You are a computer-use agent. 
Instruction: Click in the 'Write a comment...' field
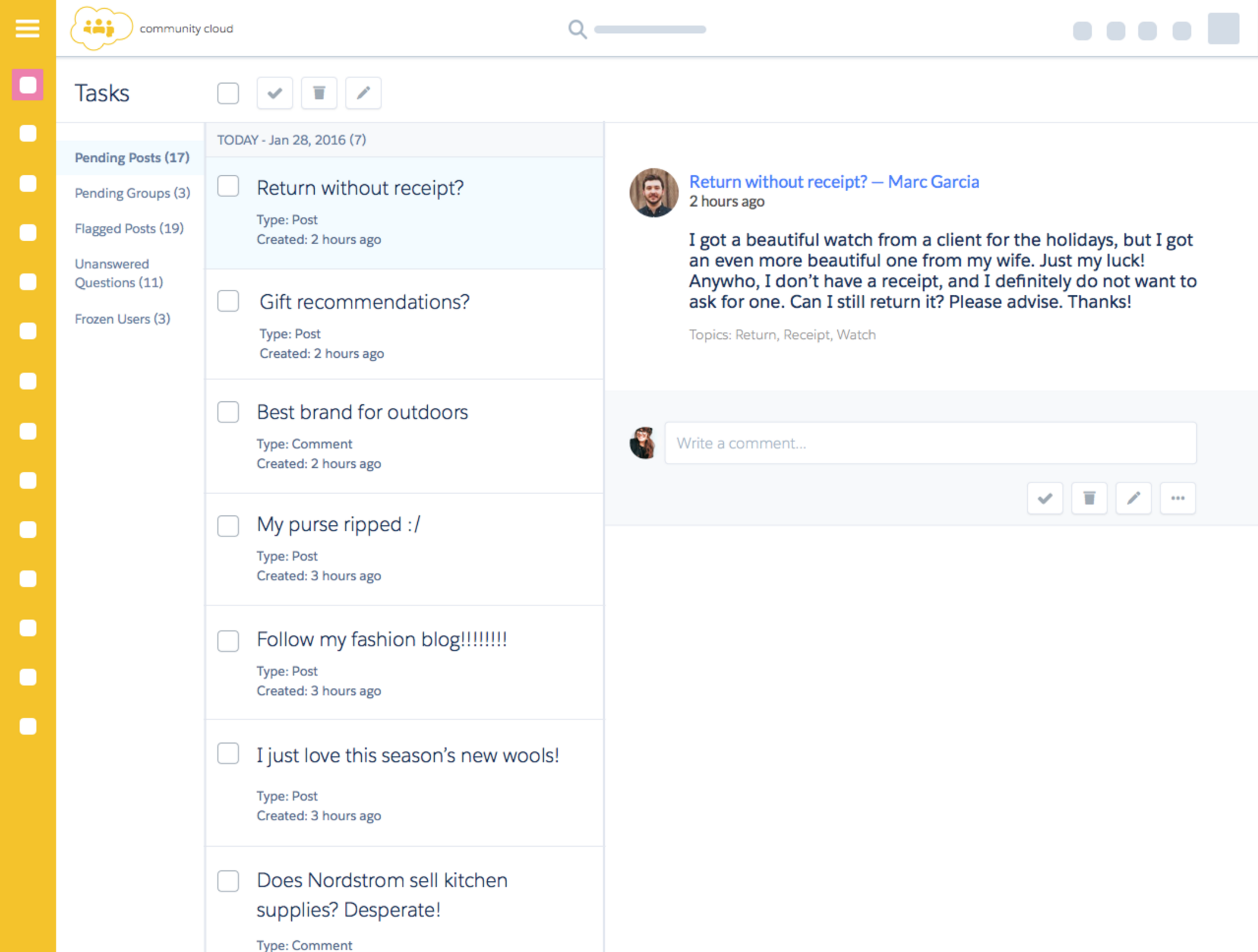click(x=930, y=443)
